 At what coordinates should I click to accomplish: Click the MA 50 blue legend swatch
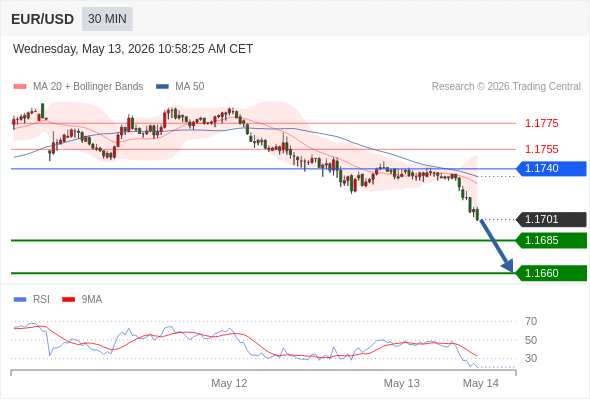tap(162, 87)
